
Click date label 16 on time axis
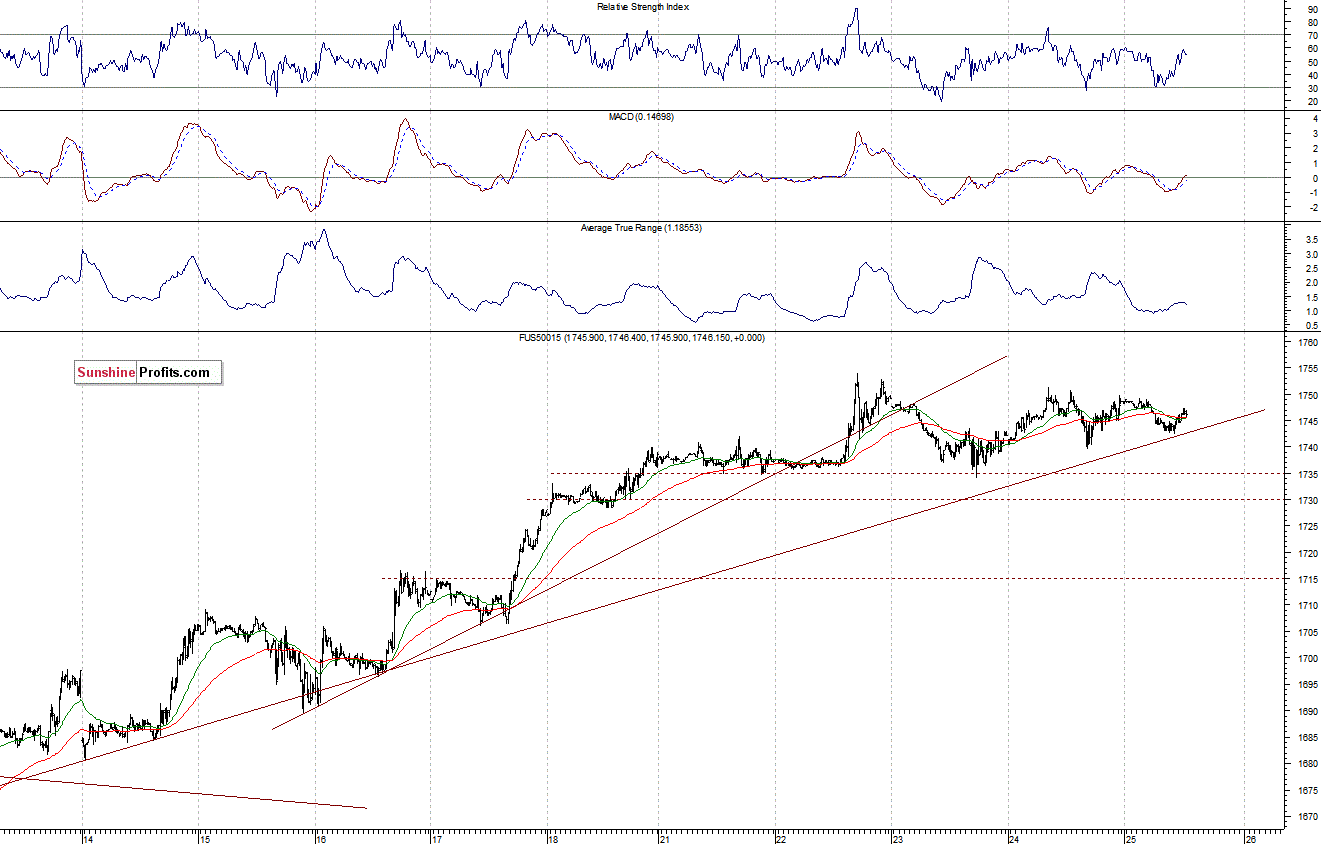coord(319,838)
